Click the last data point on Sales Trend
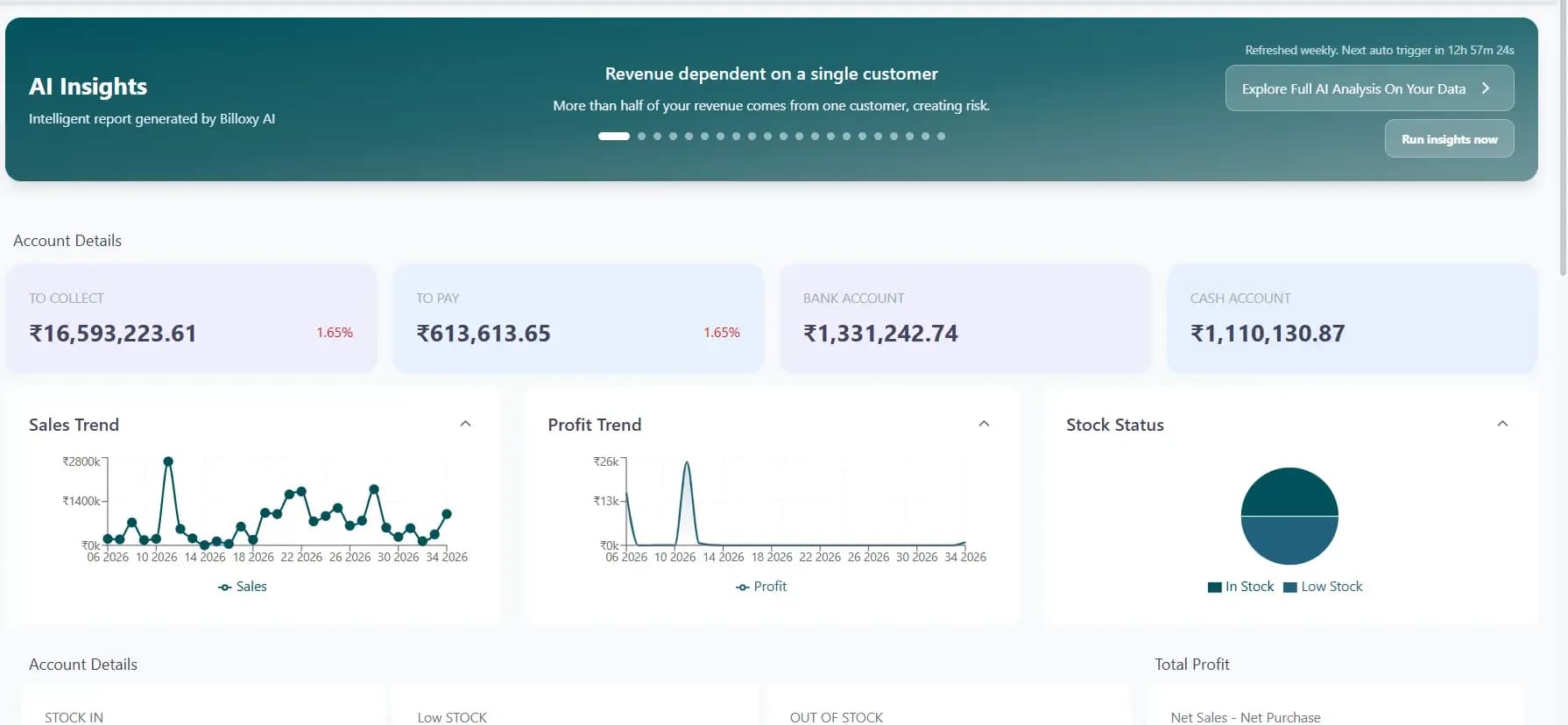Screen dimensions: 1568x725 tap(447, 514)
